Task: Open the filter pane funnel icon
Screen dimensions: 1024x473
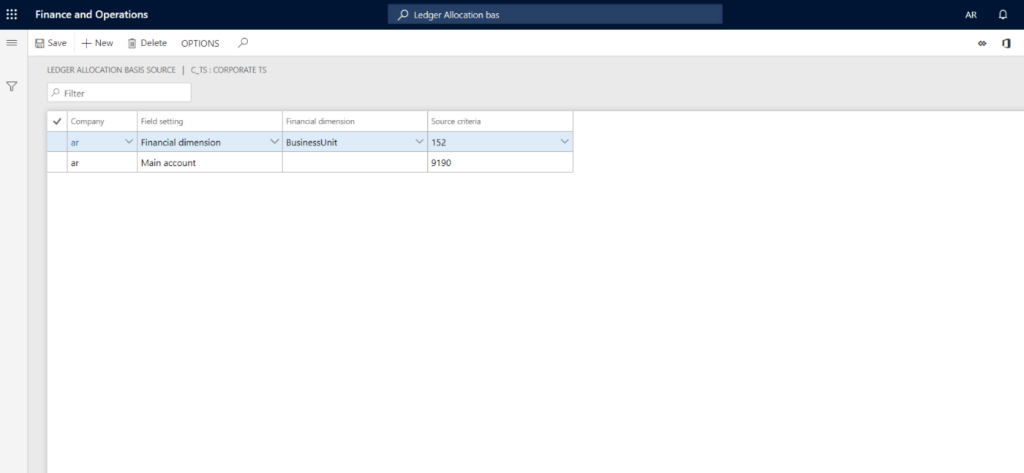Action: 12,87
